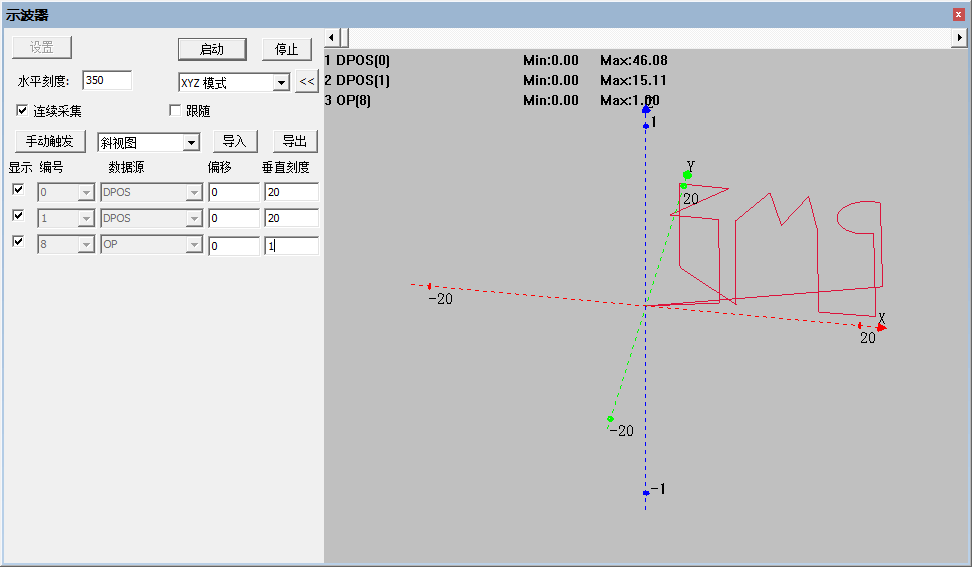
Task: Click the right scroll arrow of horizontal scrollbar
Action: click(x=959, y=37)
